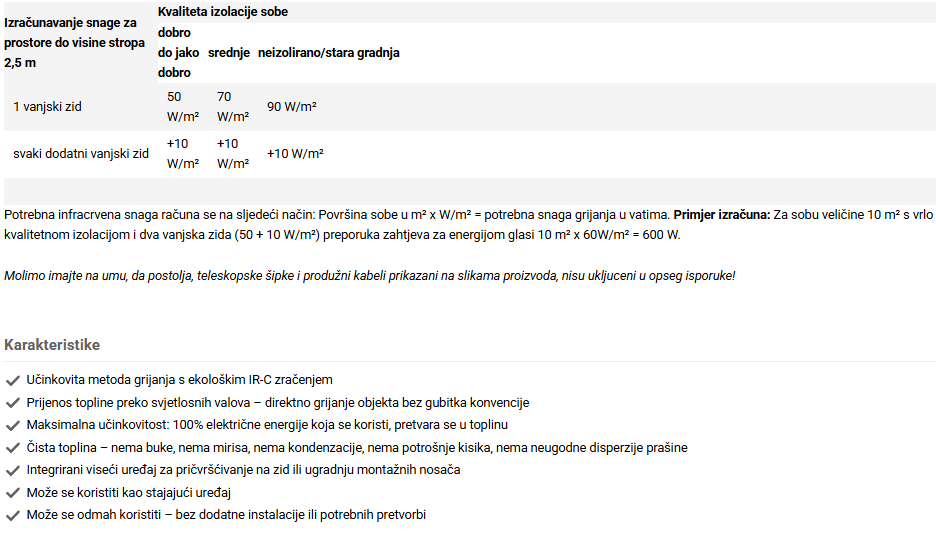Image resolution: width=936 pixels, height=549 pixels.
Task: Click the italic note starting "Molimo imajte na umu"
Action: tap(369, 275)
